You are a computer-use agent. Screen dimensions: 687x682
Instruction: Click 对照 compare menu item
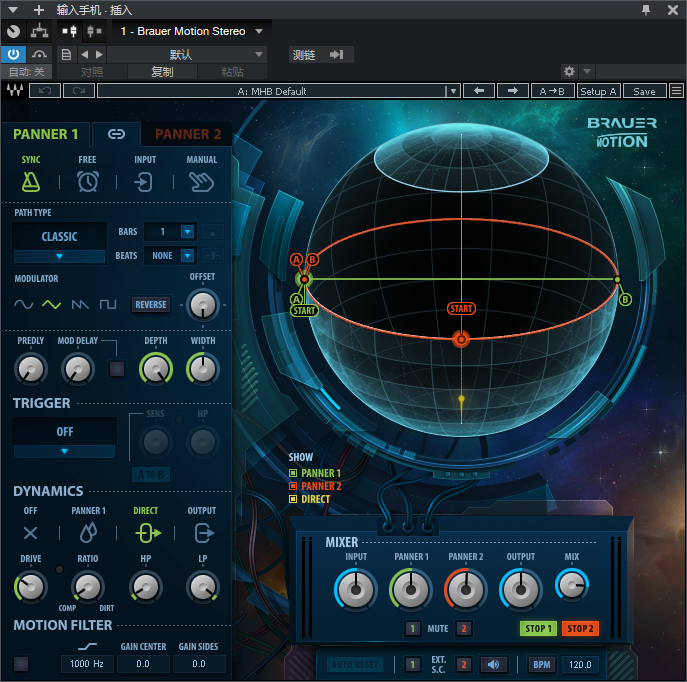point(92,71)
